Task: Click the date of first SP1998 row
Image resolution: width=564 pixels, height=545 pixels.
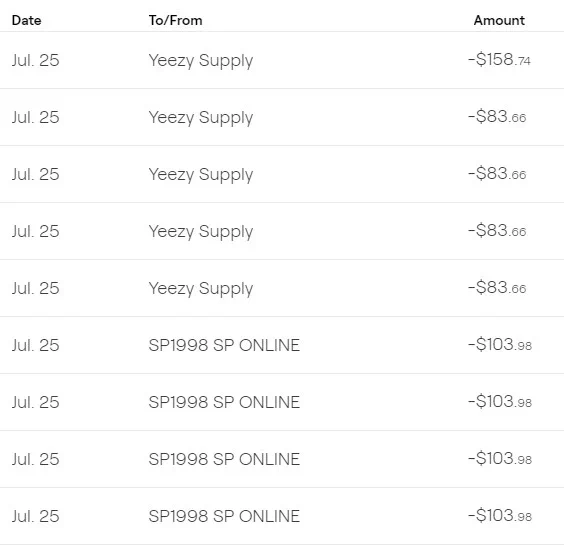Action: 35,345
